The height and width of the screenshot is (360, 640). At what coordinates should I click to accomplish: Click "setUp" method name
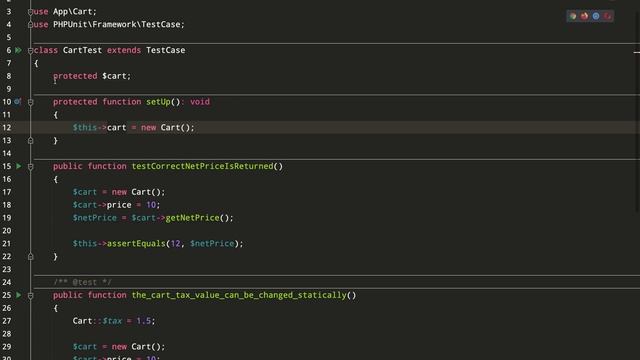158,102
